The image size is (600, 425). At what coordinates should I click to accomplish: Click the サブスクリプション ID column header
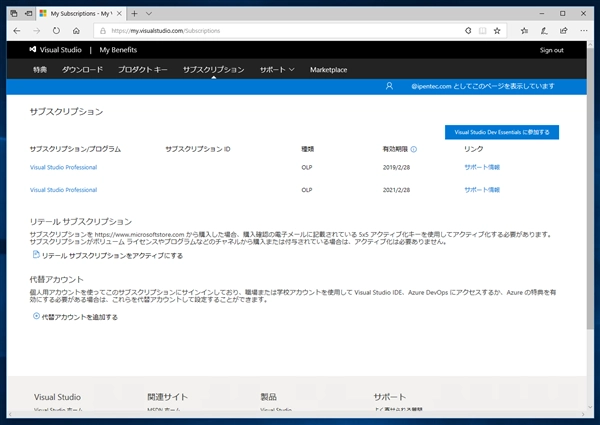click(198, 149)
